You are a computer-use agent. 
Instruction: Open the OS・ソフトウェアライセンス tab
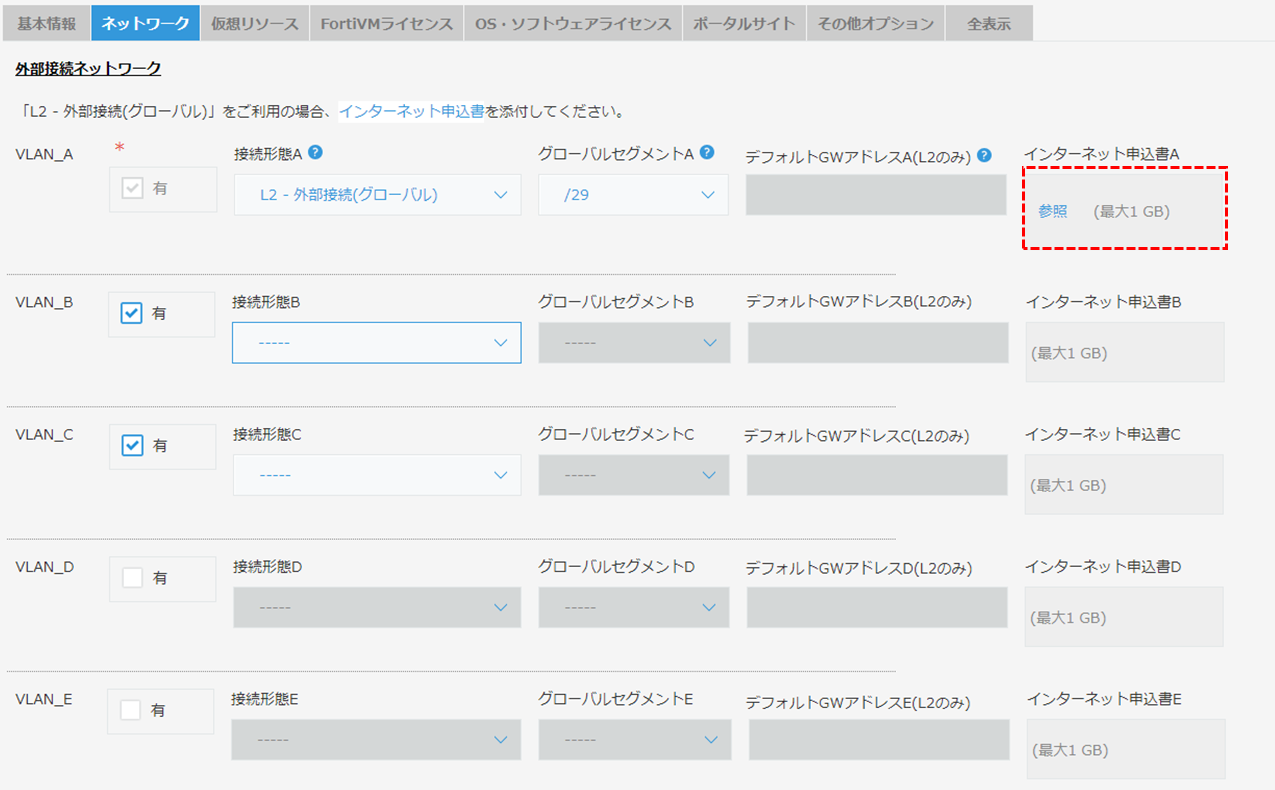tap(573, 23)
